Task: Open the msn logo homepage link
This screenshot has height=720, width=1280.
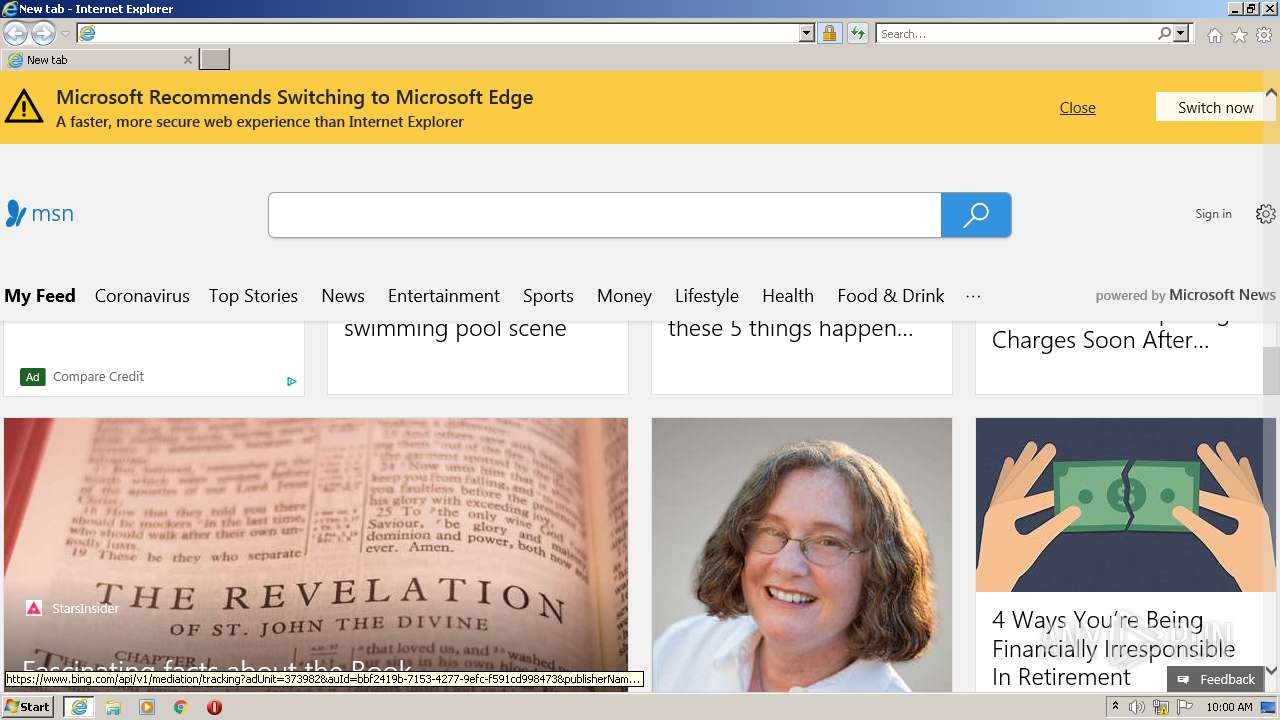Action: pyautogui.click(x=39, y=213)
